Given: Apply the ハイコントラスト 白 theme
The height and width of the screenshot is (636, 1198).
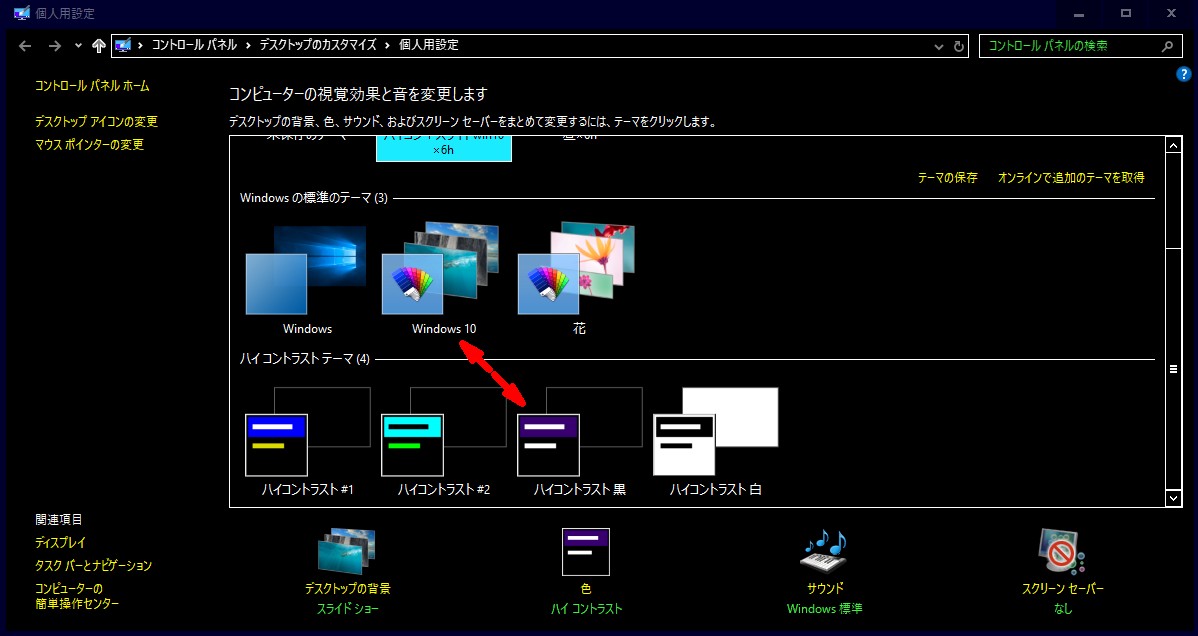Looking at the screenshot, I should 716,432.
